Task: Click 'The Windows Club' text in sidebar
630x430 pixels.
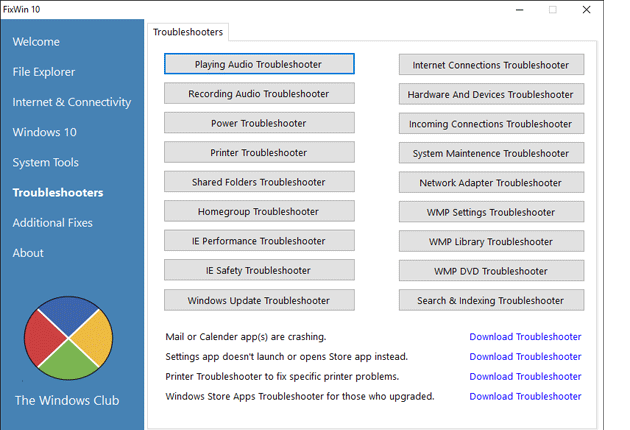Action: pyautogui.click(x=67, y=400)
